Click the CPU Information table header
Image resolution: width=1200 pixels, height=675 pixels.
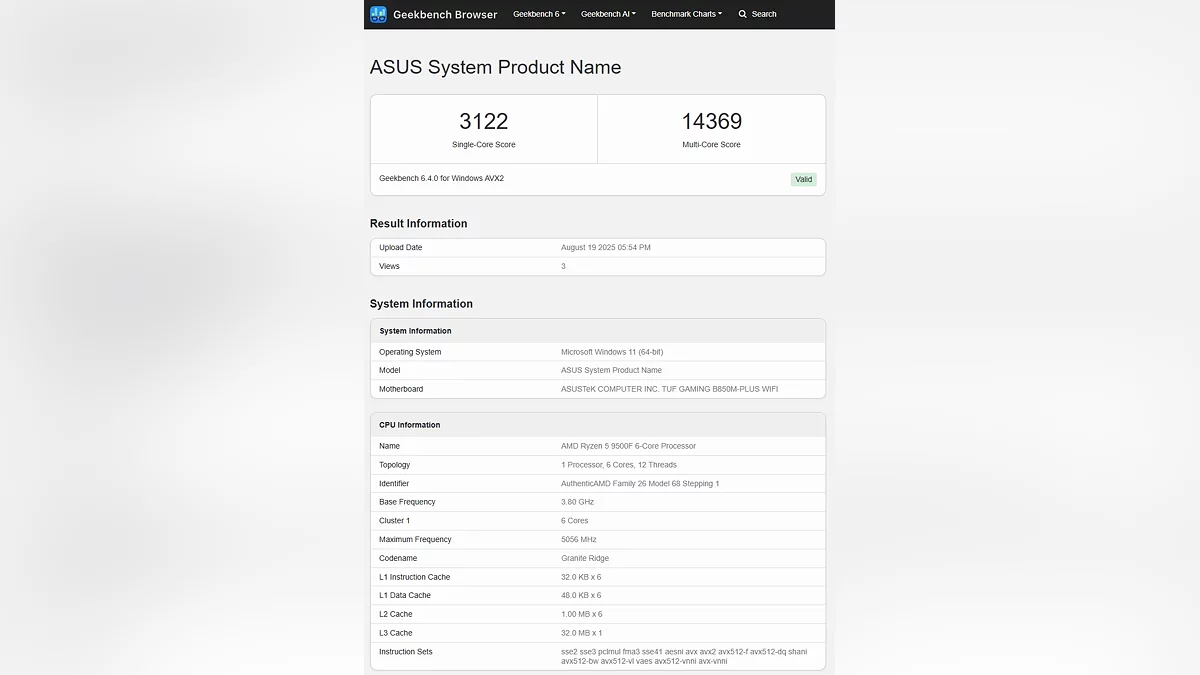[410, 425]
